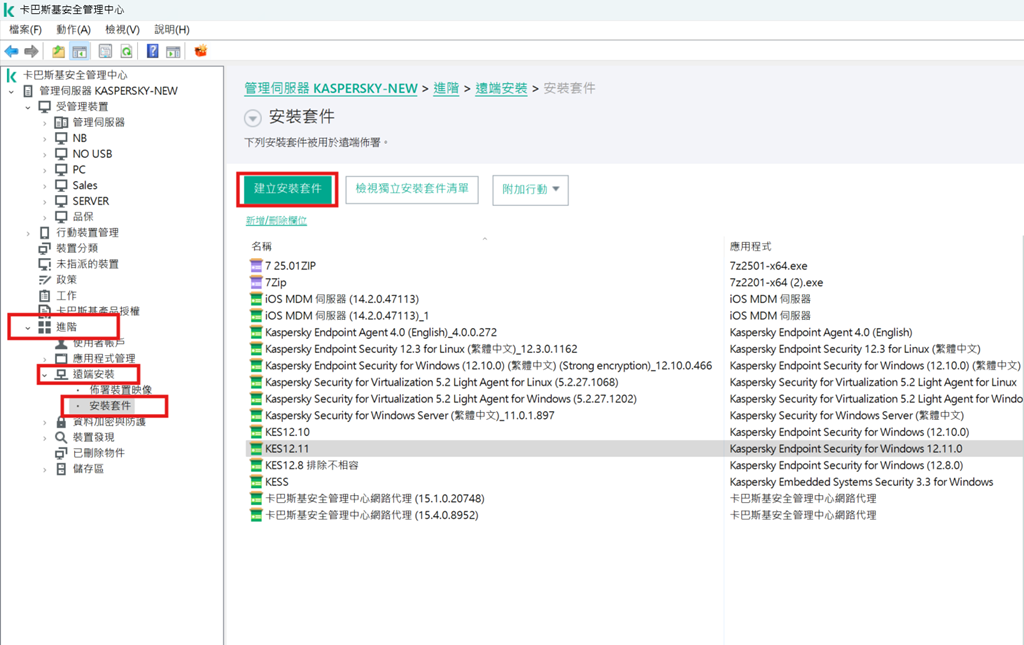Viewport: 1024px width, 645px height.
Task: Click the Export List toolbar icon
Action: point(105,51)
